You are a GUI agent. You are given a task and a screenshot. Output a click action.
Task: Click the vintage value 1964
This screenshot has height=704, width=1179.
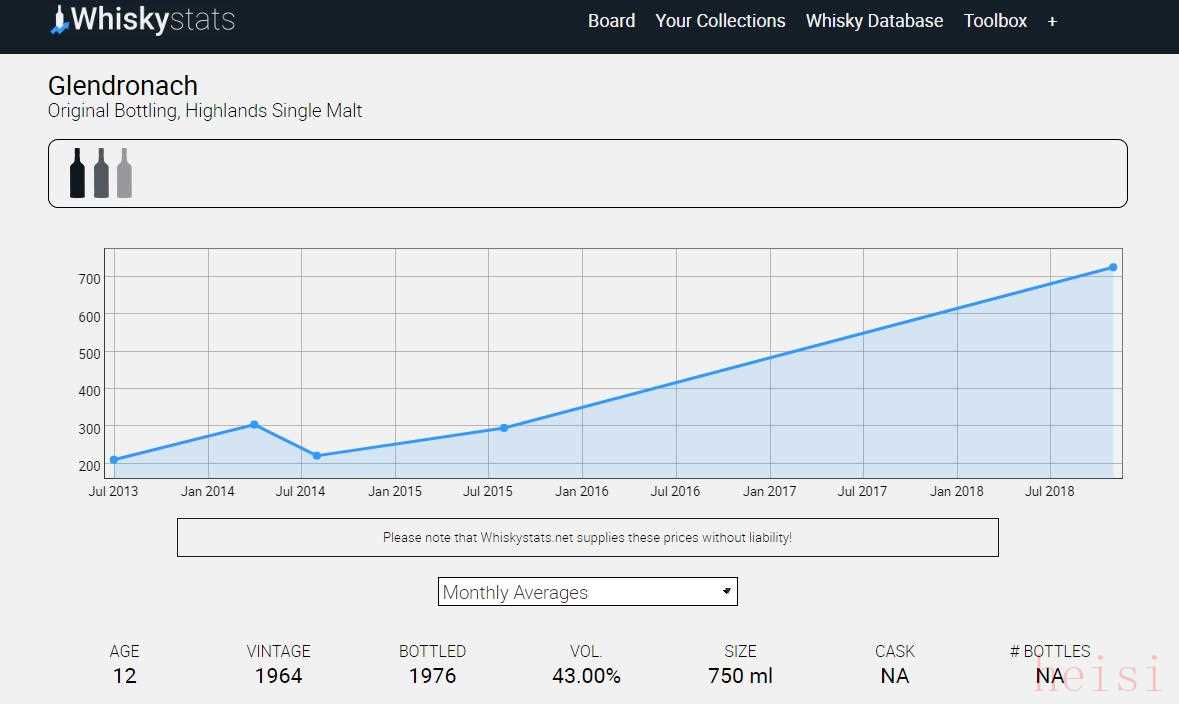click(x=278, y=676)
